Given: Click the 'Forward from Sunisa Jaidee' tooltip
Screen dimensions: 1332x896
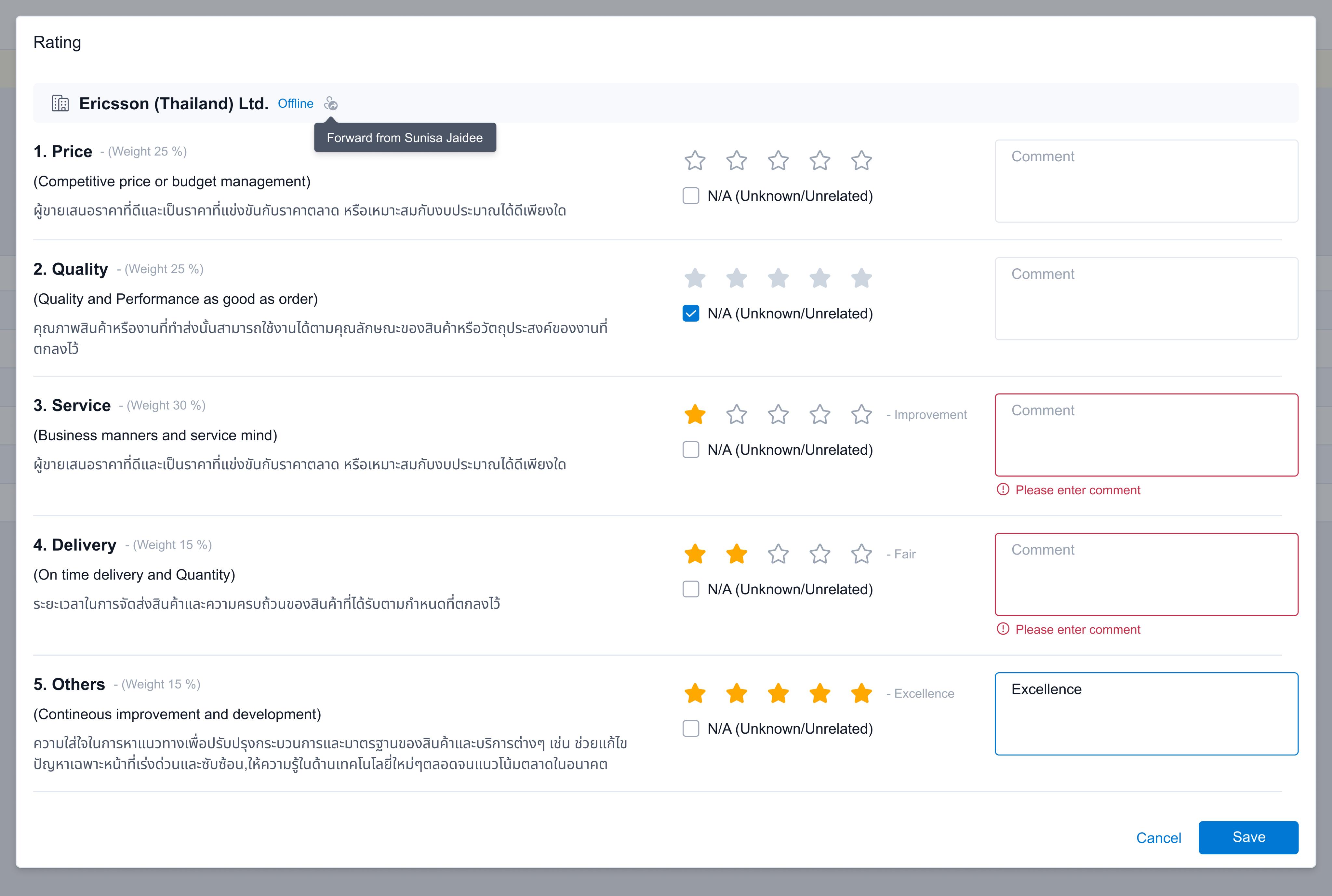Looking at the screenshot, I should (405, 138).
